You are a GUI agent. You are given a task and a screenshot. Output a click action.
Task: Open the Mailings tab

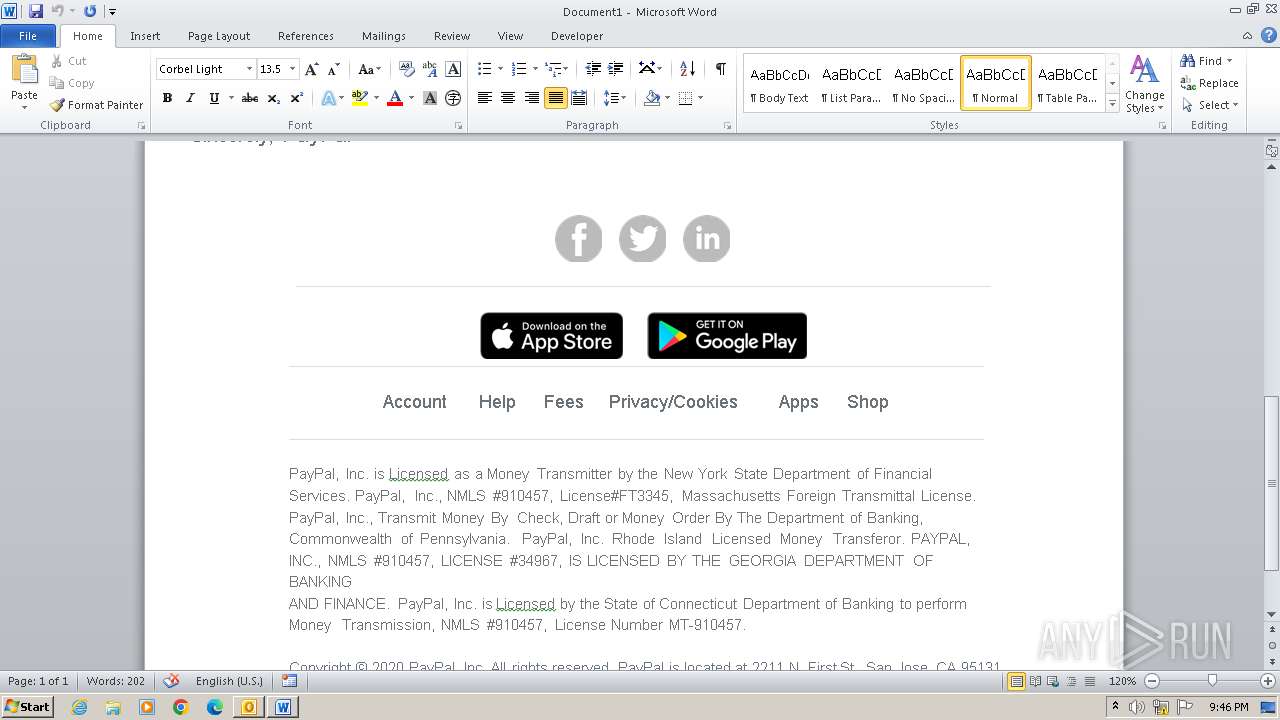click(x=384, y=36)
